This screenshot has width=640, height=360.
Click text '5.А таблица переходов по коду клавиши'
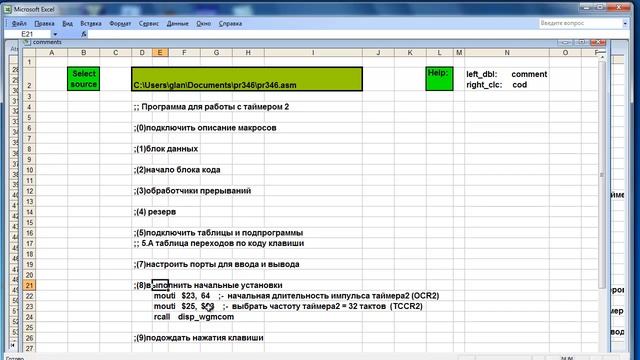tap(223, 244)
